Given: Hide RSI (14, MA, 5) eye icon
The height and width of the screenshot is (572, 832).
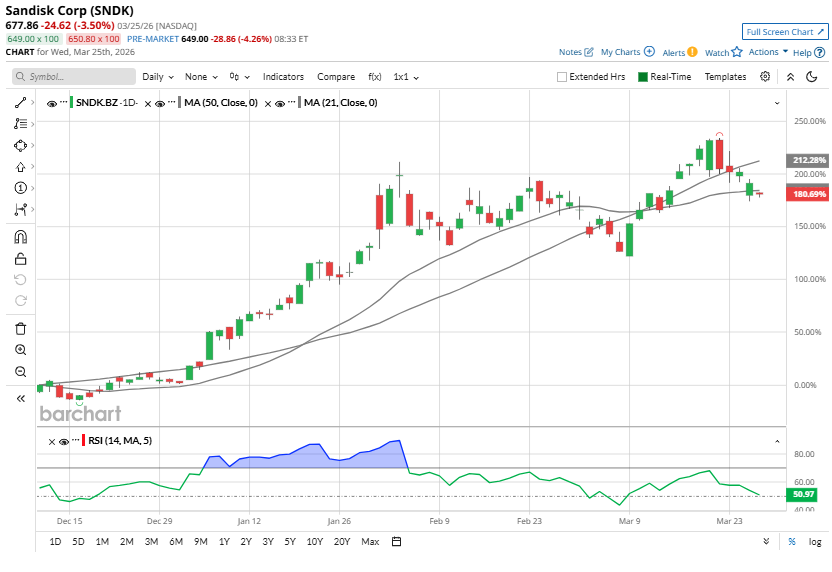Looking at the screenshot, I should pyautogui.click(x=64, y=441).
